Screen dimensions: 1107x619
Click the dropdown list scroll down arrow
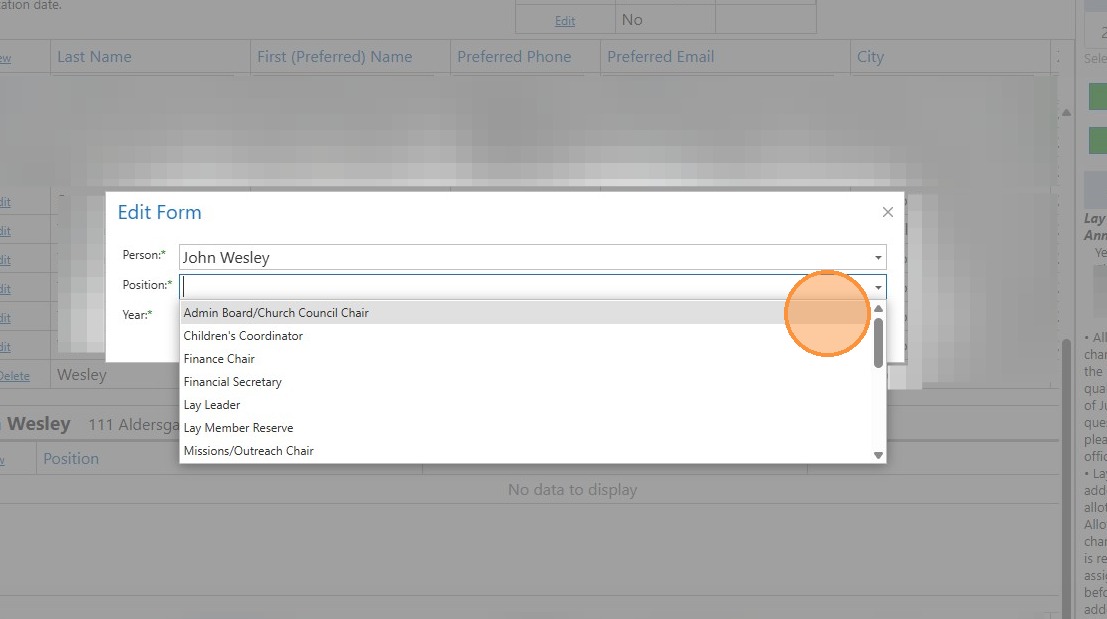pyautogui.click(x=878, y=455)
